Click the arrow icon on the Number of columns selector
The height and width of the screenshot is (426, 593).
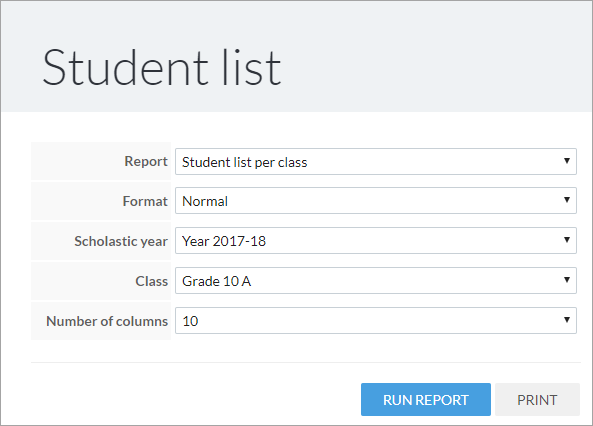pyautogui.click(x=567, y=320)
